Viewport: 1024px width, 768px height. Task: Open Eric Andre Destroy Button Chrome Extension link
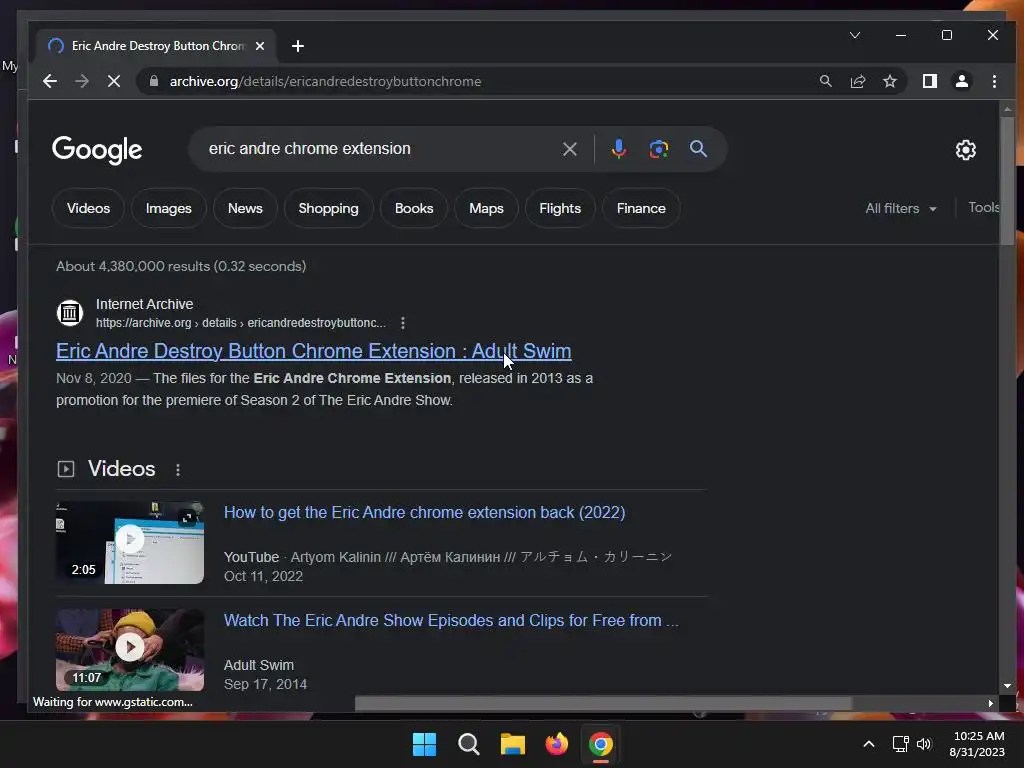(313, 351)
